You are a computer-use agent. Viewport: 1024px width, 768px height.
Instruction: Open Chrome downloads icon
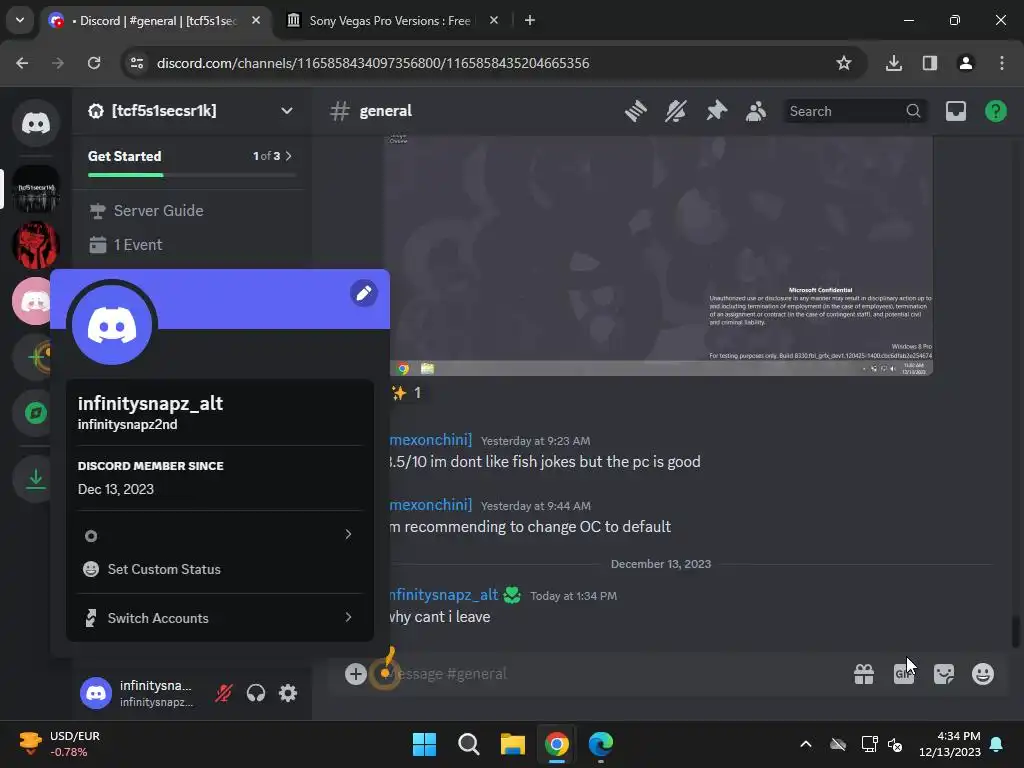(894, 63)
